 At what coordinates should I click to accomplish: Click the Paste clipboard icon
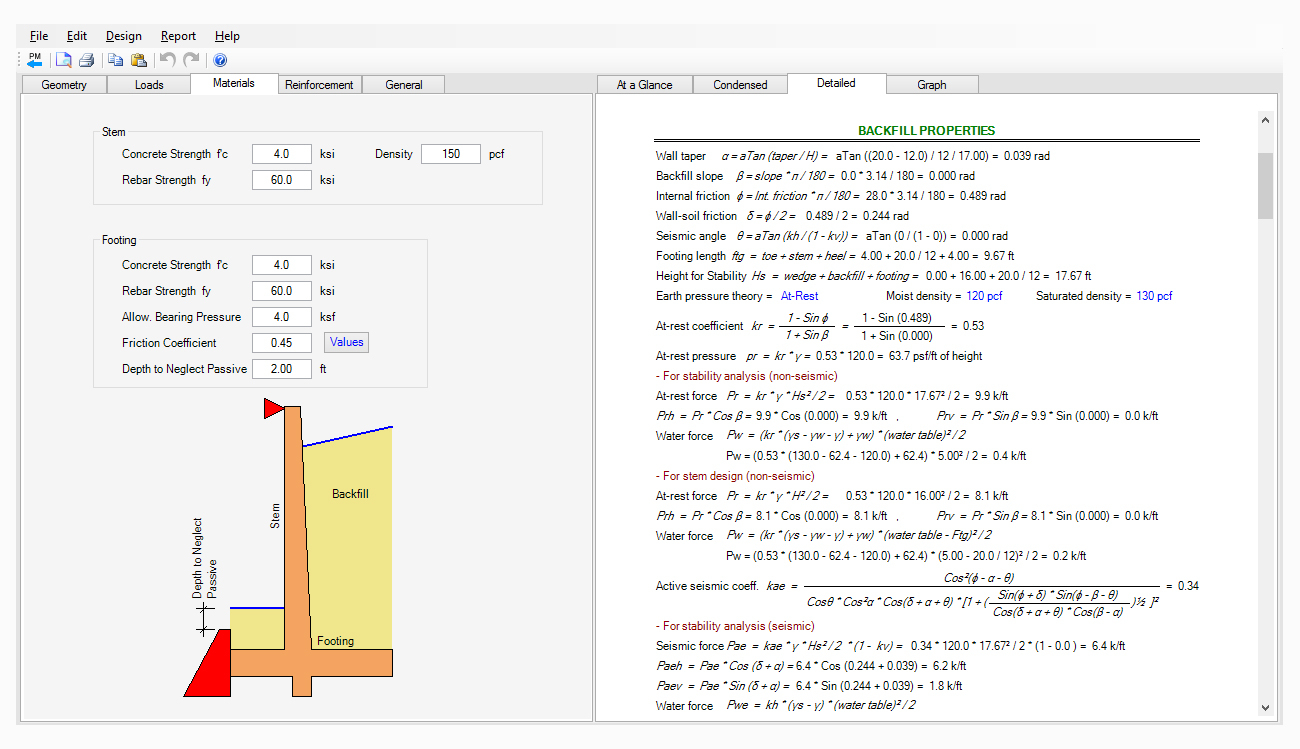(139, 60)
